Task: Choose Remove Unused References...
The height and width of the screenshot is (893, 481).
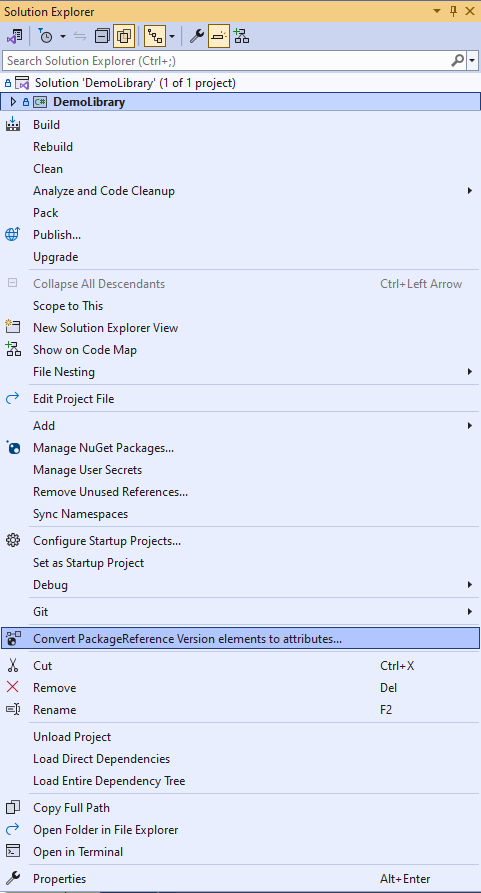Action: coord(240,491)
